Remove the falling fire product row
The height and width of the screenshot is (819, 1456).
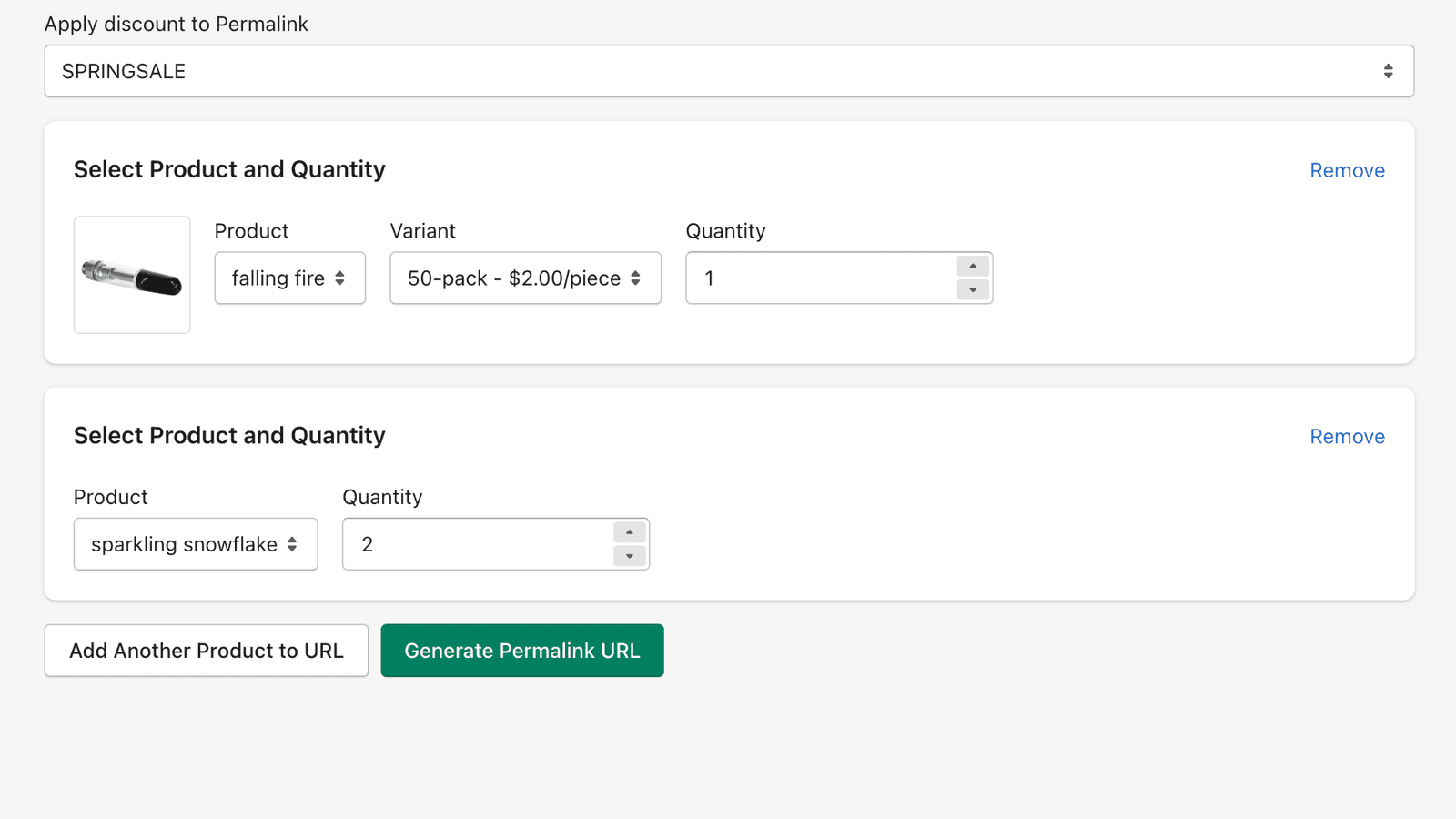click(x=1347, y=170)
